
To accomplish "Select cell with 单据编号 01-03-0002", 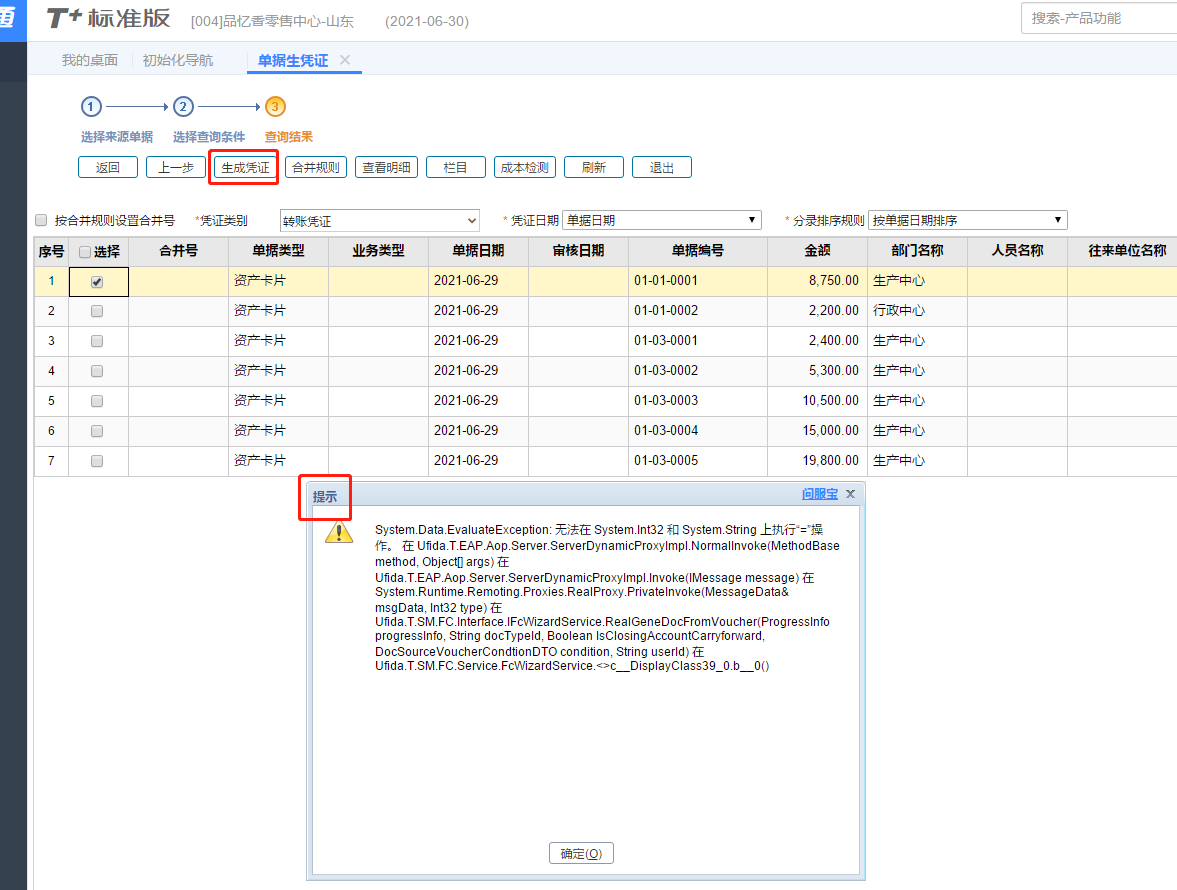I will [x=698, y=371].
